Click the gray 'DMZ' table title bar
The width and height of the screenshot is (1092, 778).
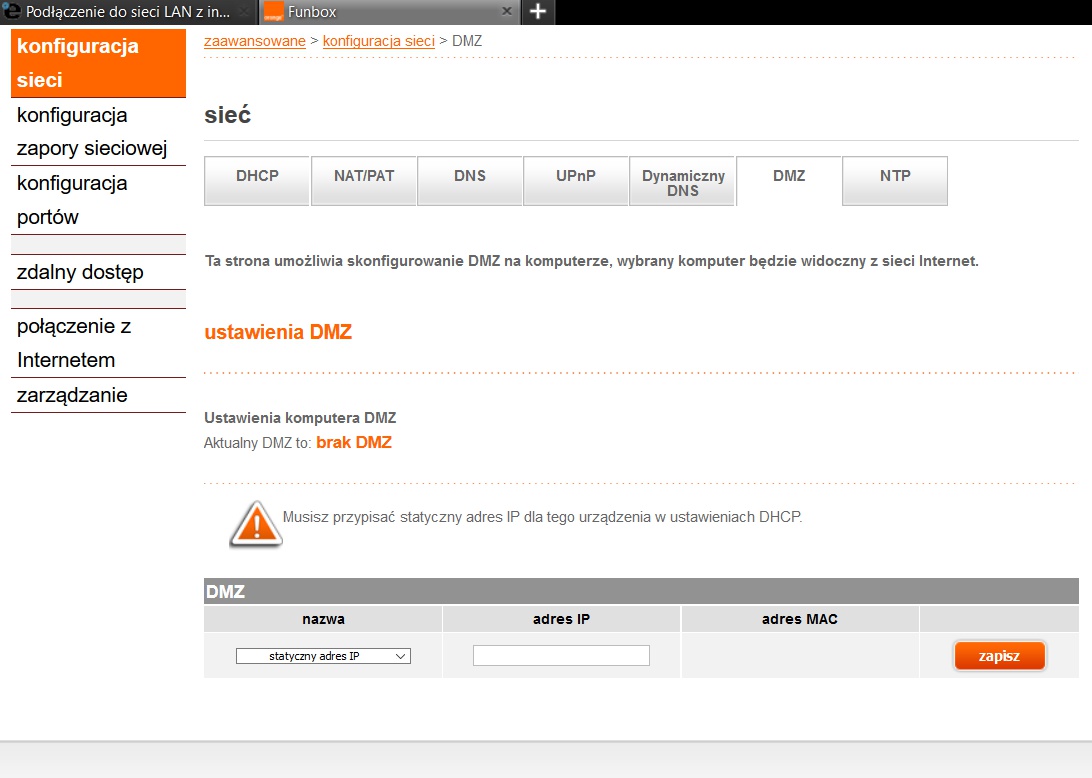(x=641, y=591)
